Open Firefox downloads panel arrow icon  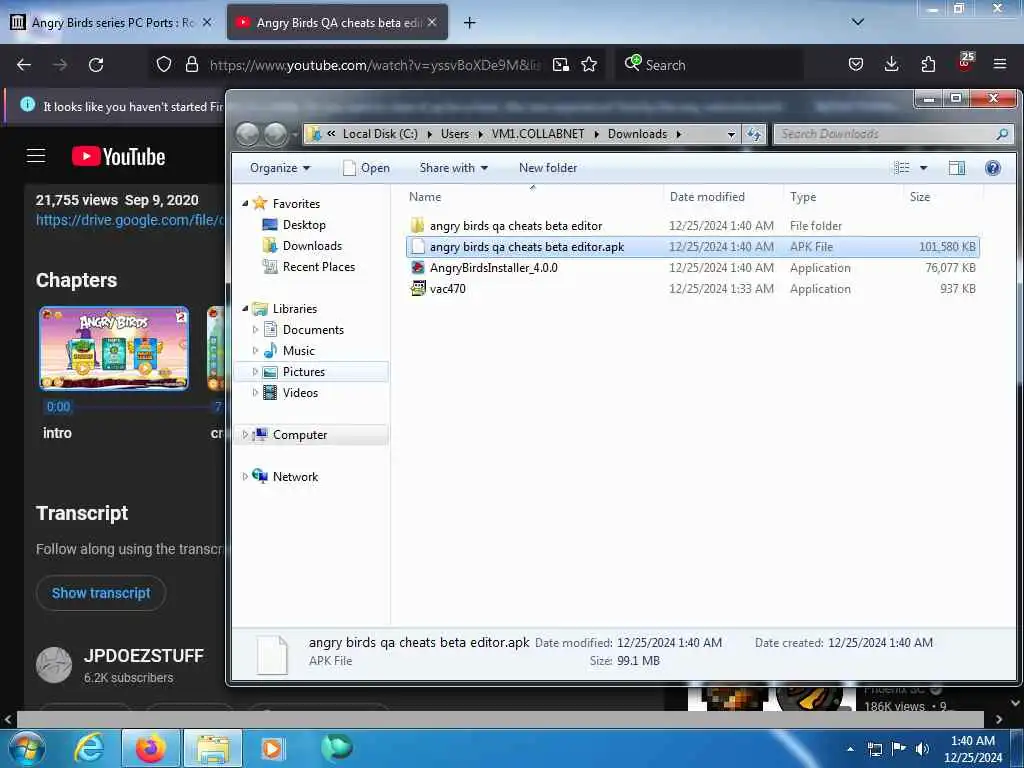coord(891,64)
